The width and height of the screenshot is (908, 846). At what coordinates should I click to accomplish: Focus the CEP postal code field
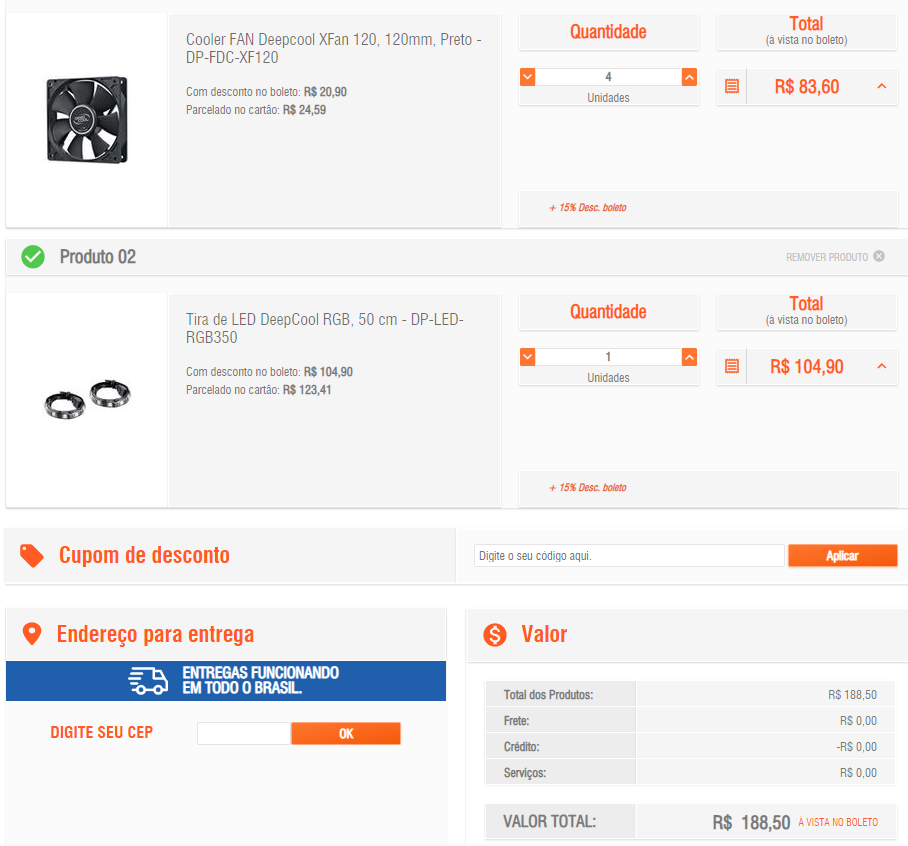(x=244, y=733)
